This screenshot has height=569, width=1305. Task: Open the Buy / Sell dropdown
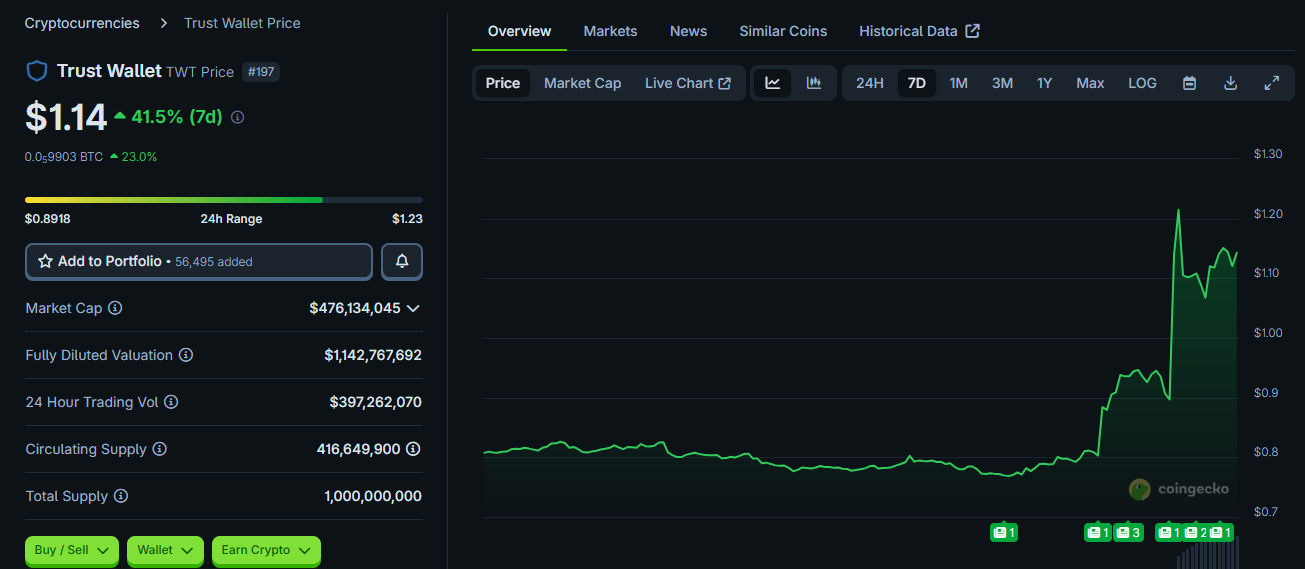71,550
